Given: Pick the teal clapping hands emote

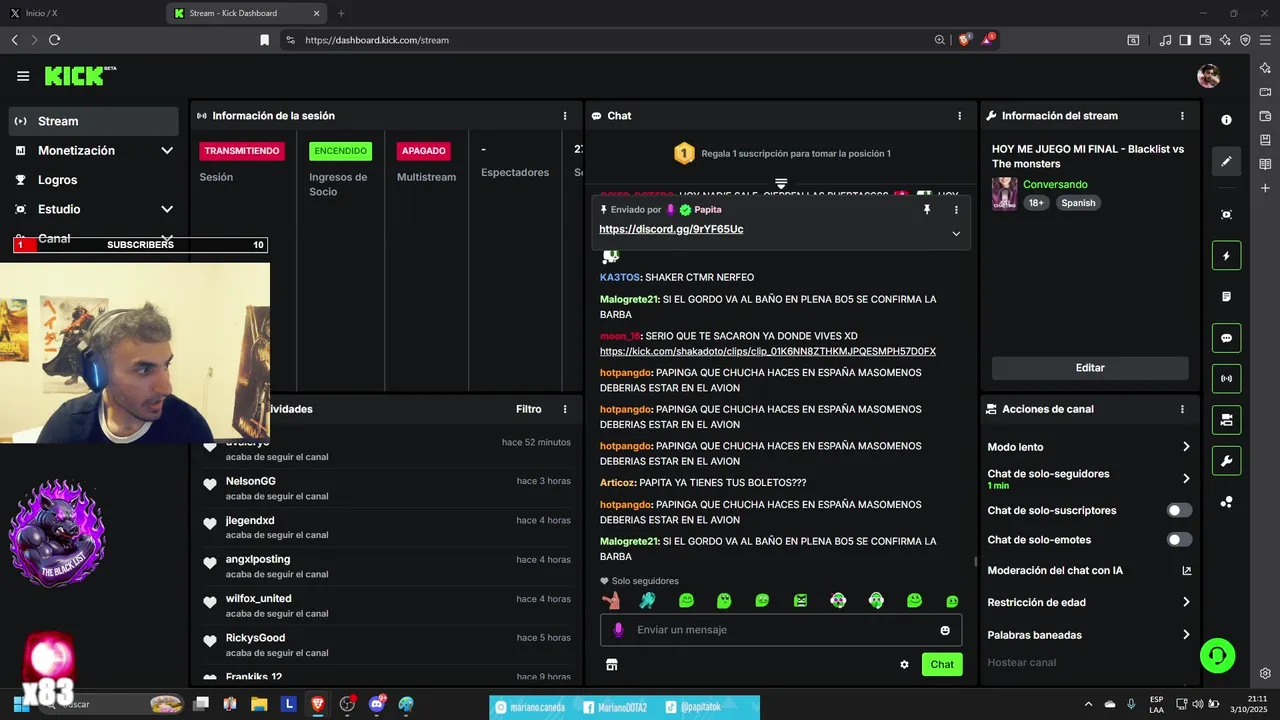Looking at the screenshot, I should (648, 601).
